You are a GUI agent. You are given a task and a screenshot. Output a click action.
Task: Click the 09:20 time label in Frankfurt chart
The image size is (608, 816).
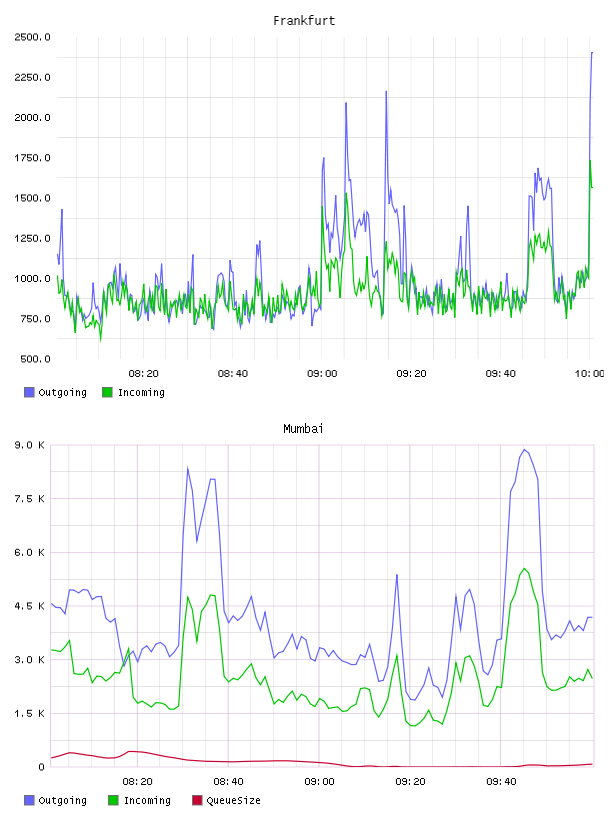pyautogui.click(x=411, y=374)
